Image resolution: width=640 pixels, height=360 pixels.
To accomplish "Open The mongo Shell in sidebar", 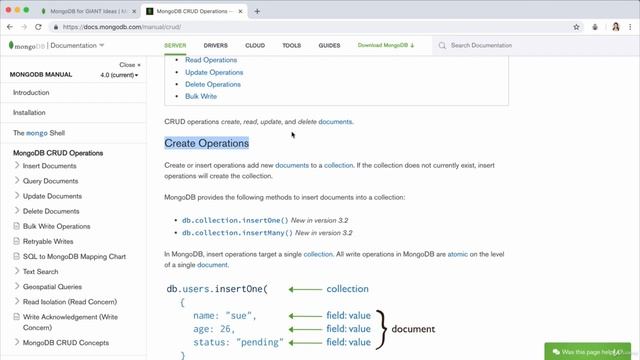I will pyautogui.click(x=39, y=133).
